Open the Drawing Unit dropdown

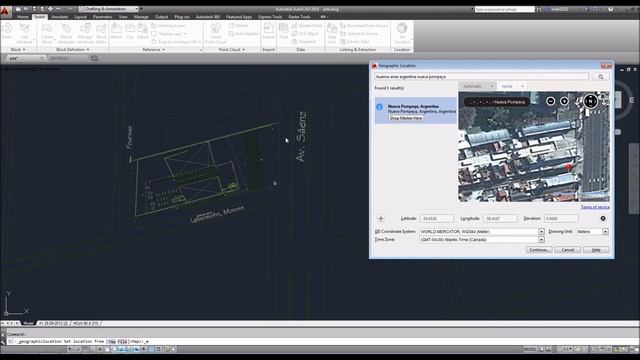click(605, 231)
